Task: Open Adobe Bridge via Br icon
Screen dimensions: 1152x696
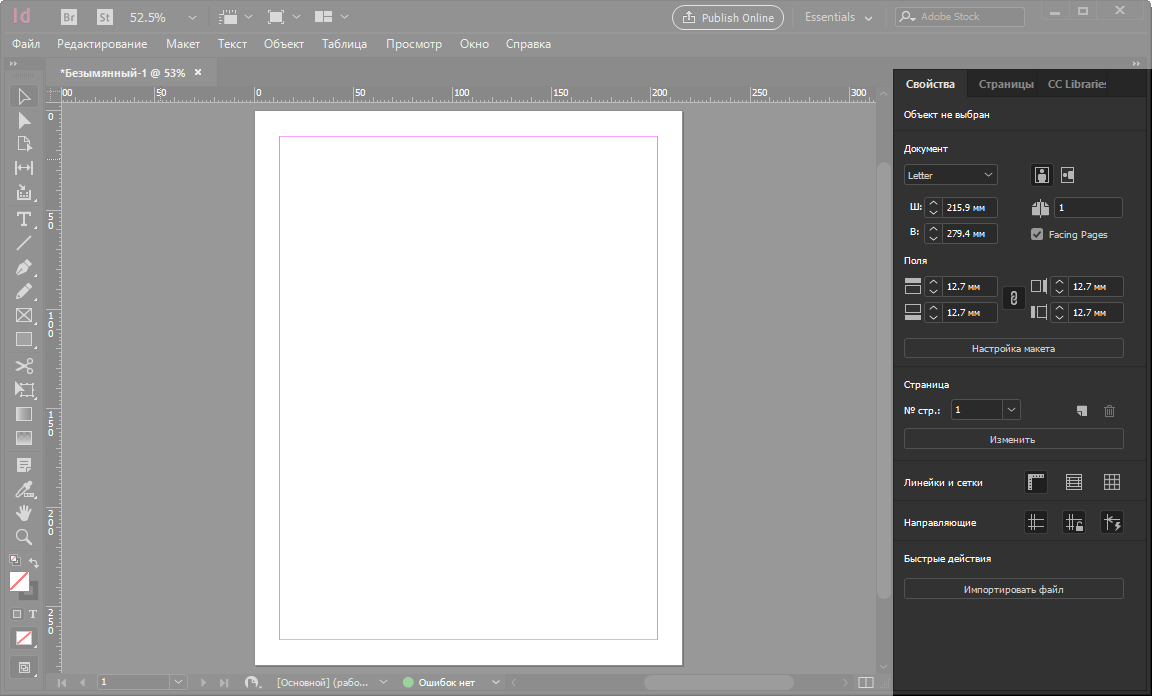Action: [x=68, y=17]
